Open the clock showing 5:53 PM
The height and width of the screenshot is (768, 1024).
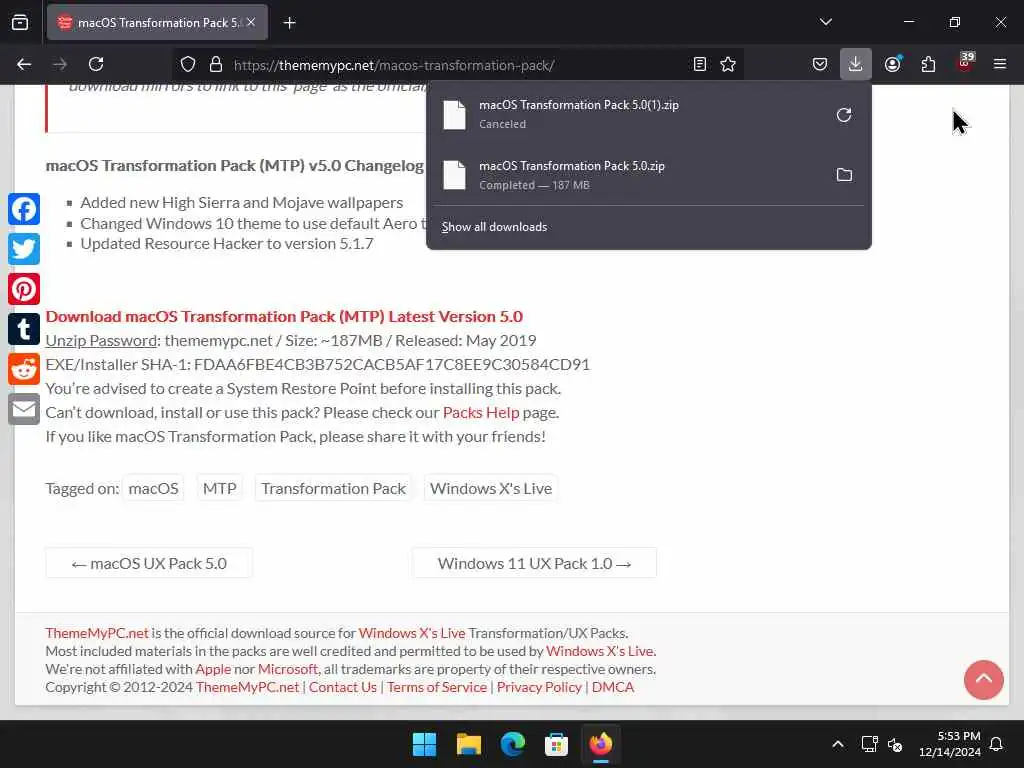point(950,744)
